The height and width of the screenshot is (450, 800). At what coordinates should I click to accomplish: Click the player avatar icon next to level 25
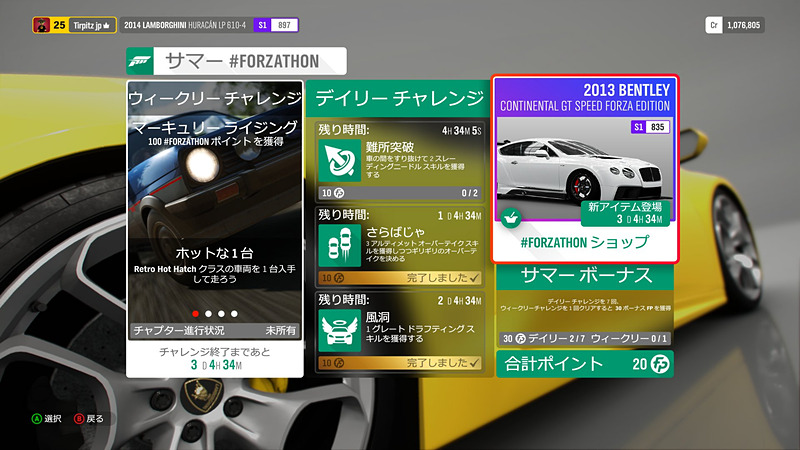[42, 25]
